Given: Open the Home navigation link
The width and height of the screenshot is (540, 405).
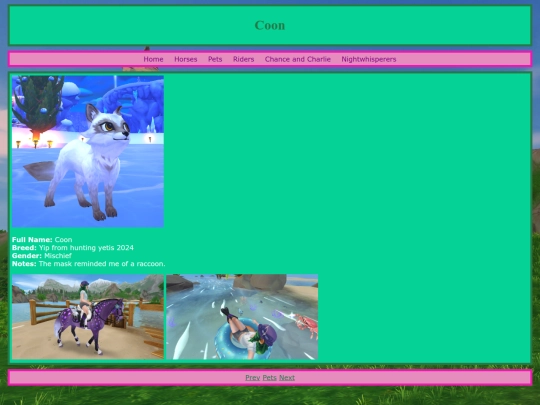Looking at the screenshot, I should pyautogui.click(x=153, y=59).
